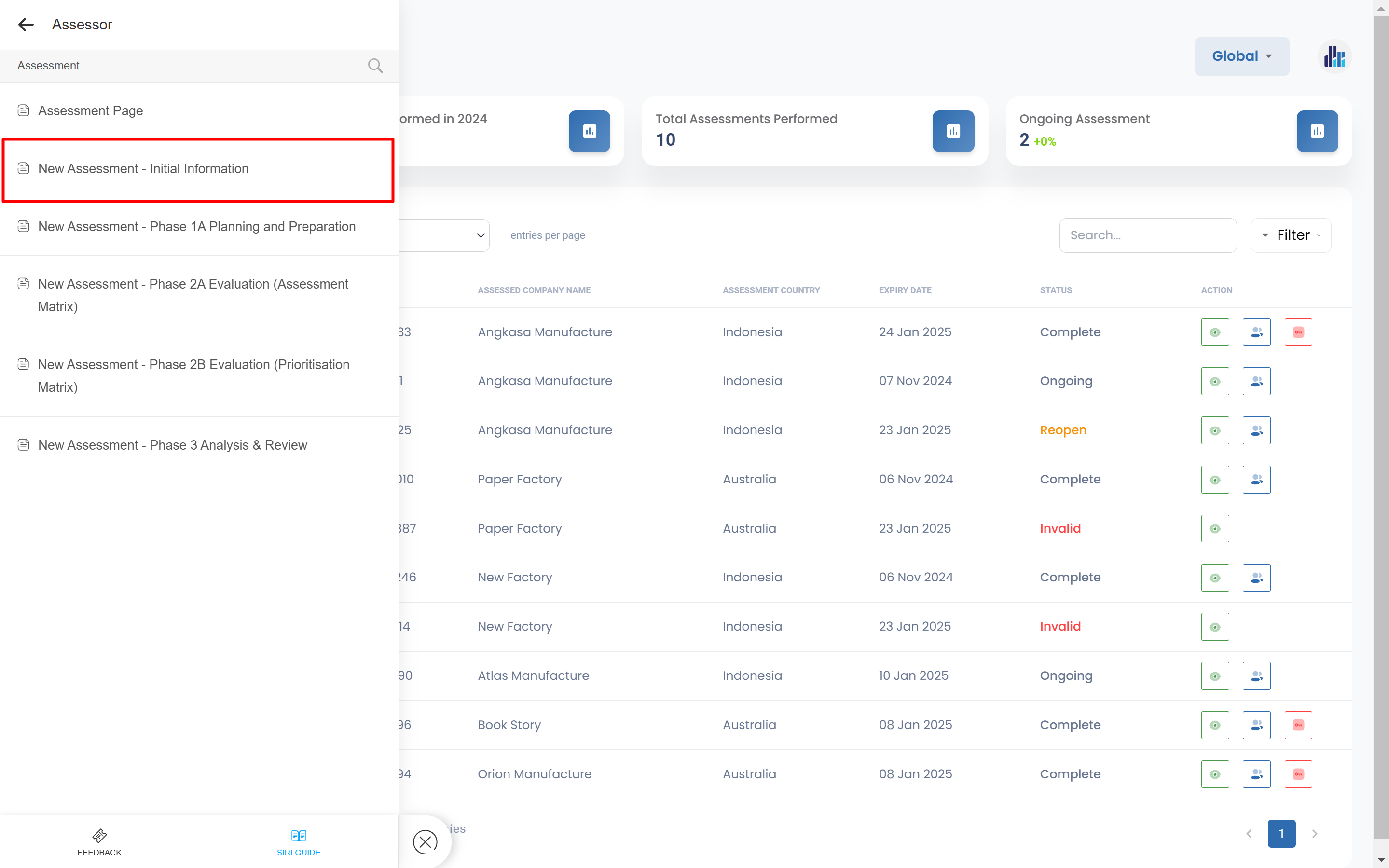Click the FEEDBACK button
The width and height of the screenshot is (1389, 868).
(99, 842)
